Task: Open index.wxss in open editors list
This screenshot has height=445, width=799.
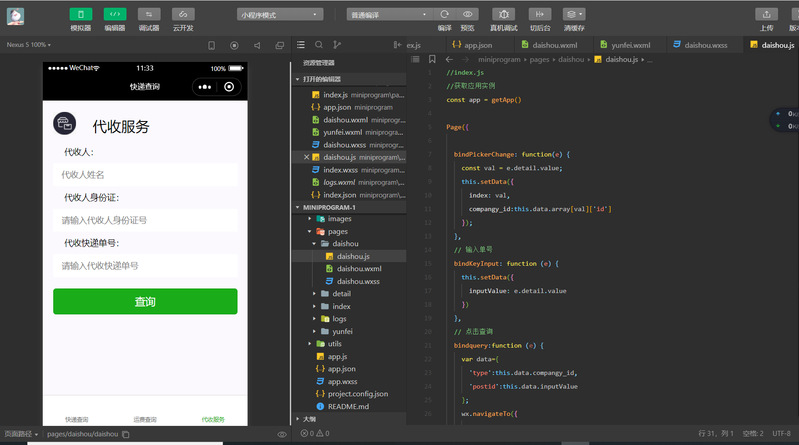Action: 350,170
